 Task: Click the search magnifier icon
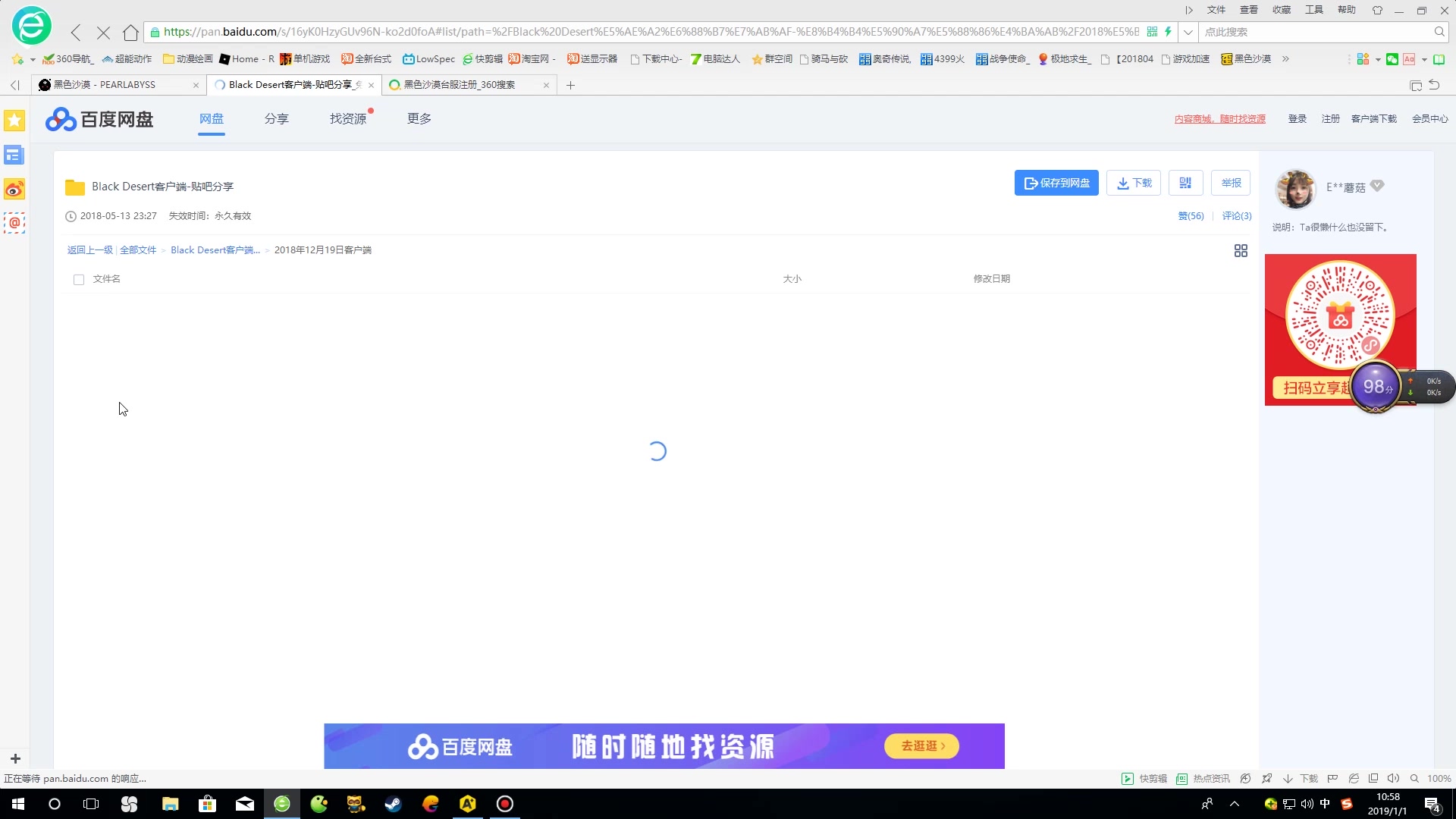[1439, 32]
